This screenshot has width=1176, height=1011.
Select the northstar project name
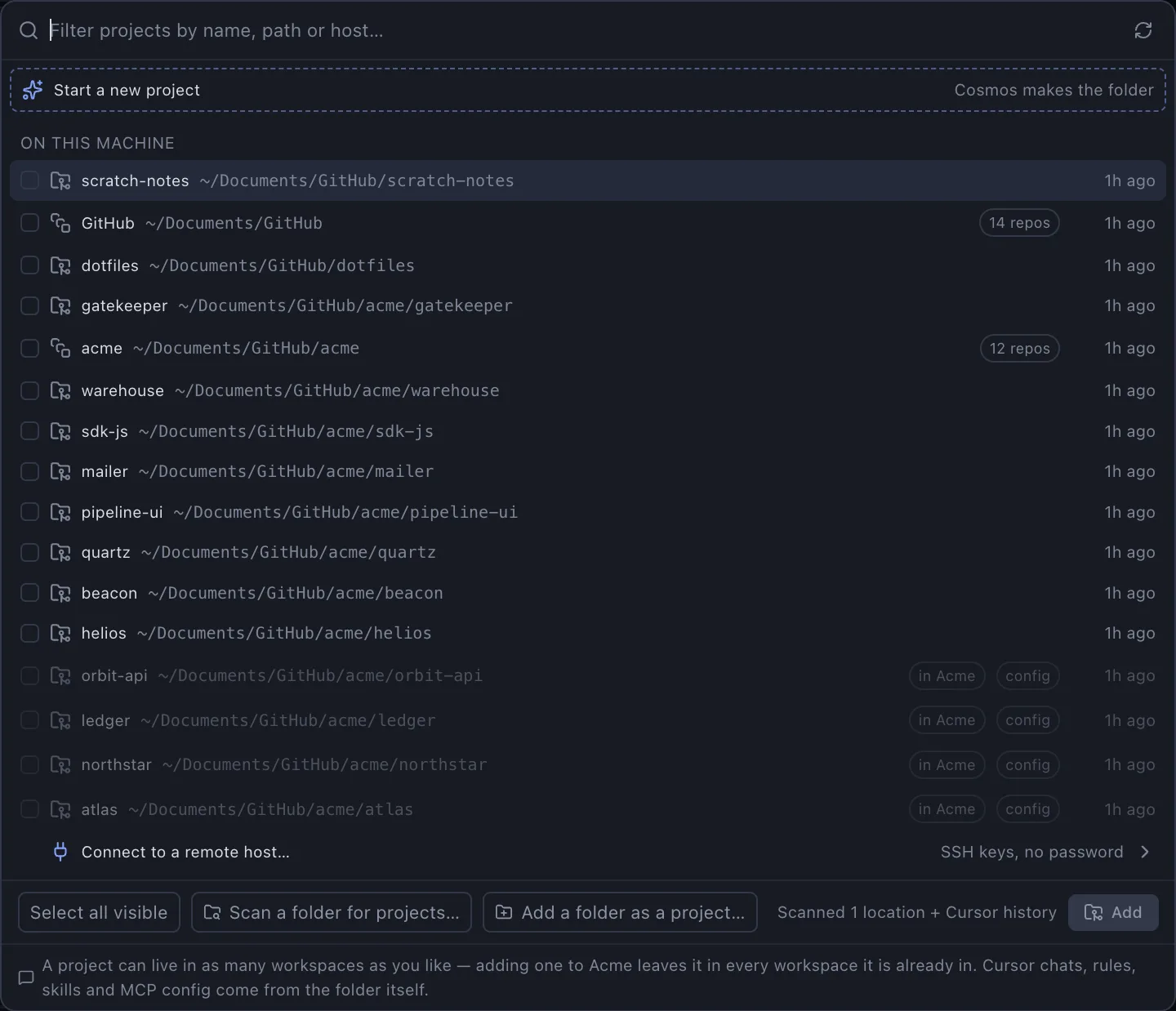117,764
